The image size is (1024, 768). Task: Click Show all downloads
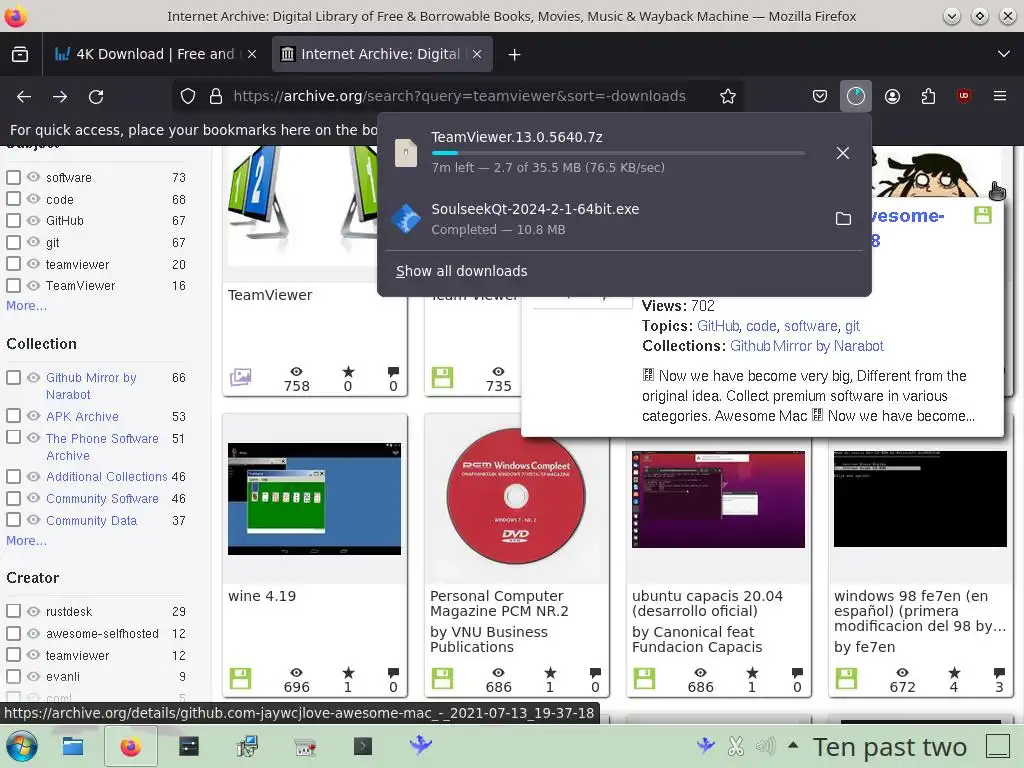click(x=462, y=271)
